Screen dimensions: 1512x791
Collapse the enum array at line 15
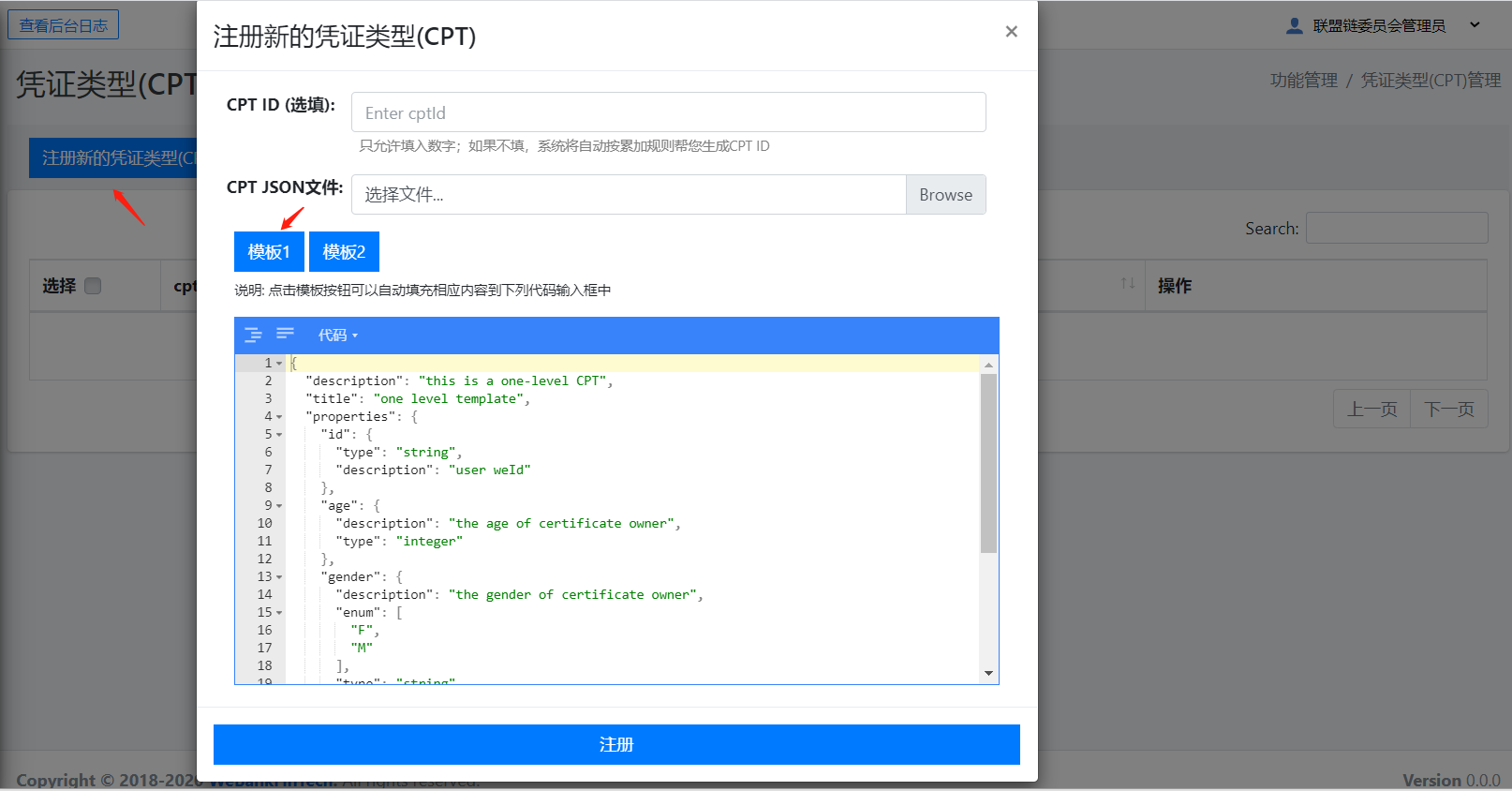279,613
